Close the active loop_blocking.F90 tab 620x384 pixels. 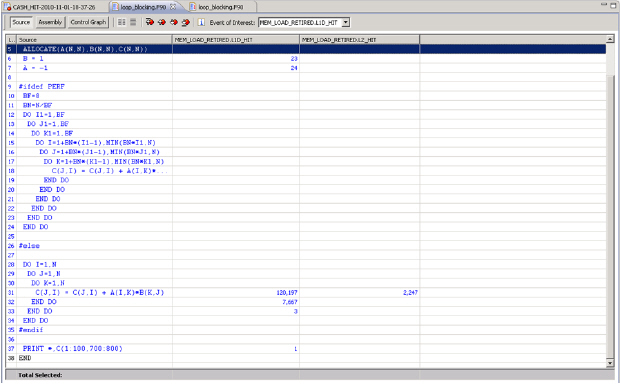coord(173,7)
